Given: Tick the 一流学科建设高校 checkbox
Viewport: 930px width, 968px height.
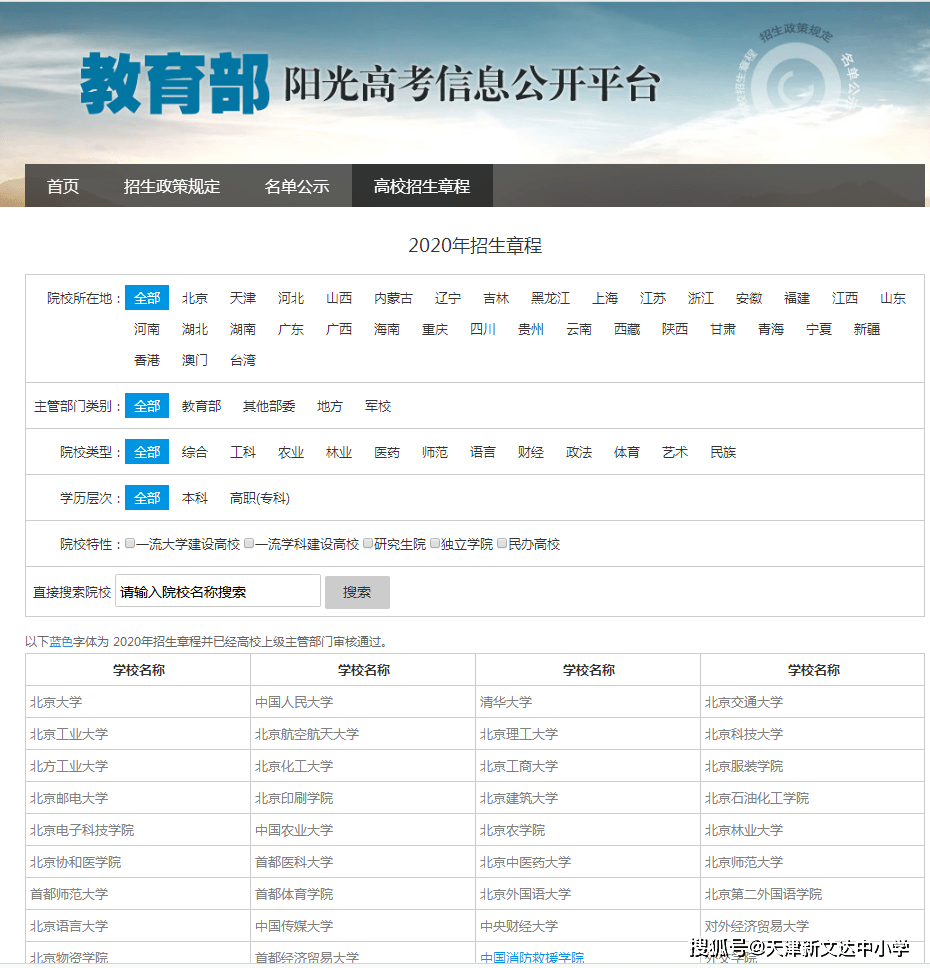Looking at the screenshot, I should (x=249, y=544).
